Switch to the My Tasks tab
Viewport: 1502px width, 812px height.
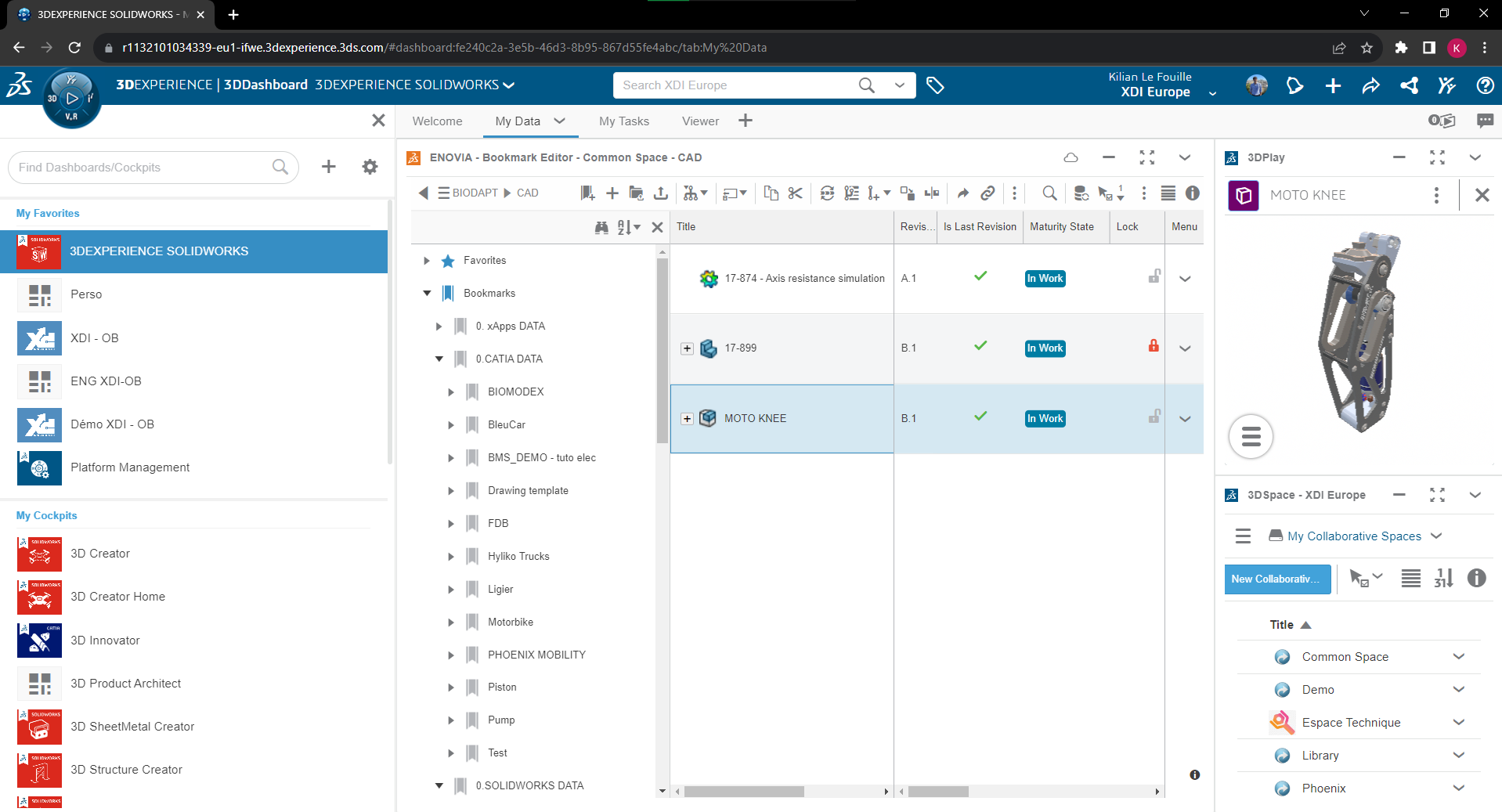[x=624, y=121]
